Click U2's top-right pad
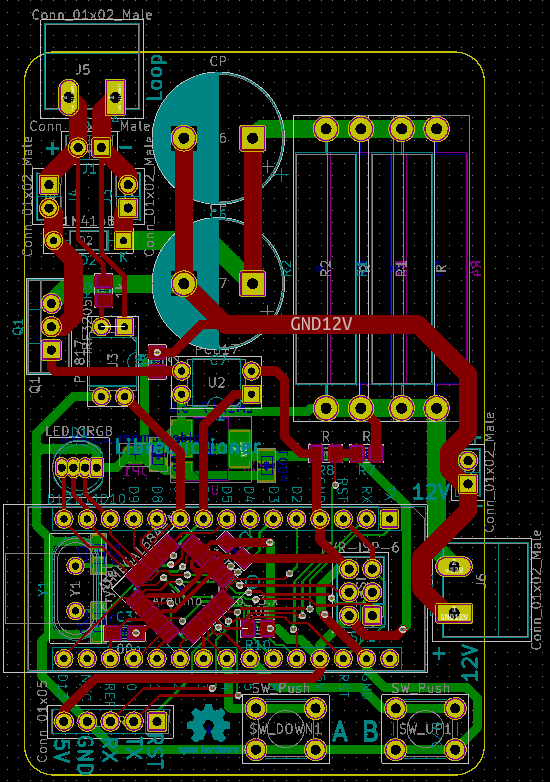 click(251, 371)
